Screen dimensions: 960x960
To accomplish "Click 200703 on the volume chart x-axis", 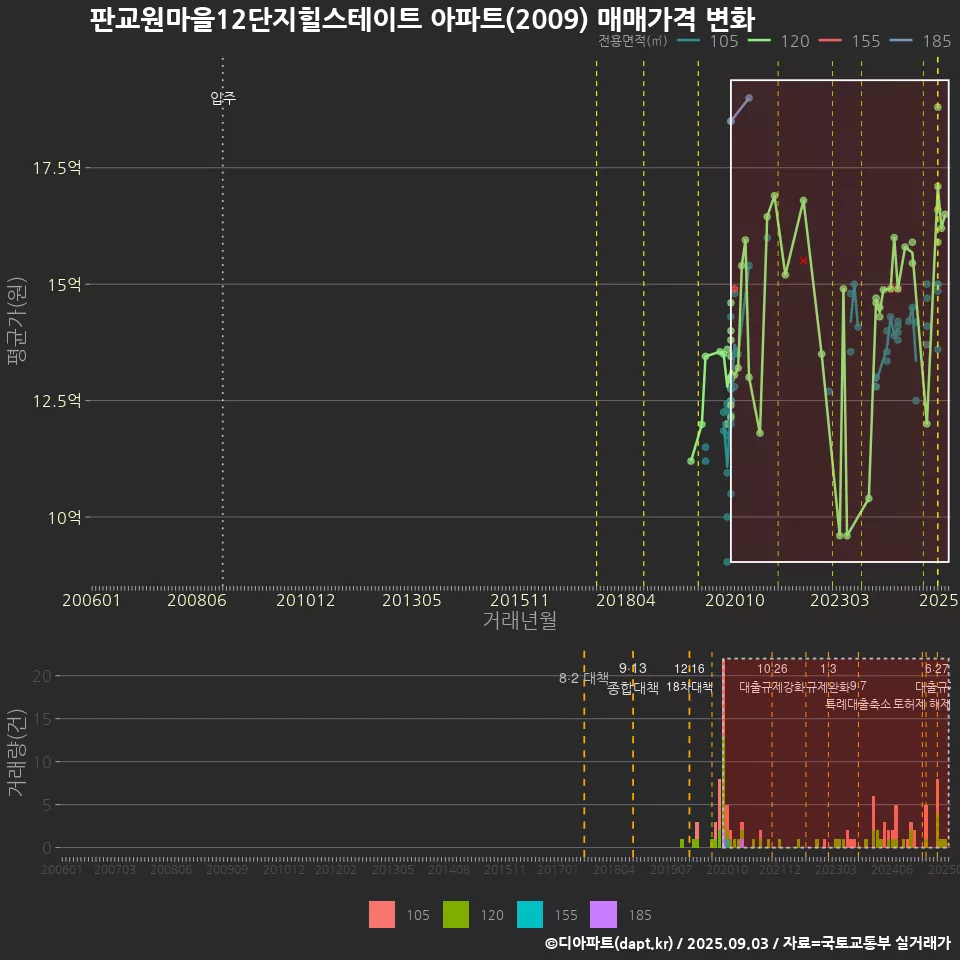I will (x=114, y=869).
